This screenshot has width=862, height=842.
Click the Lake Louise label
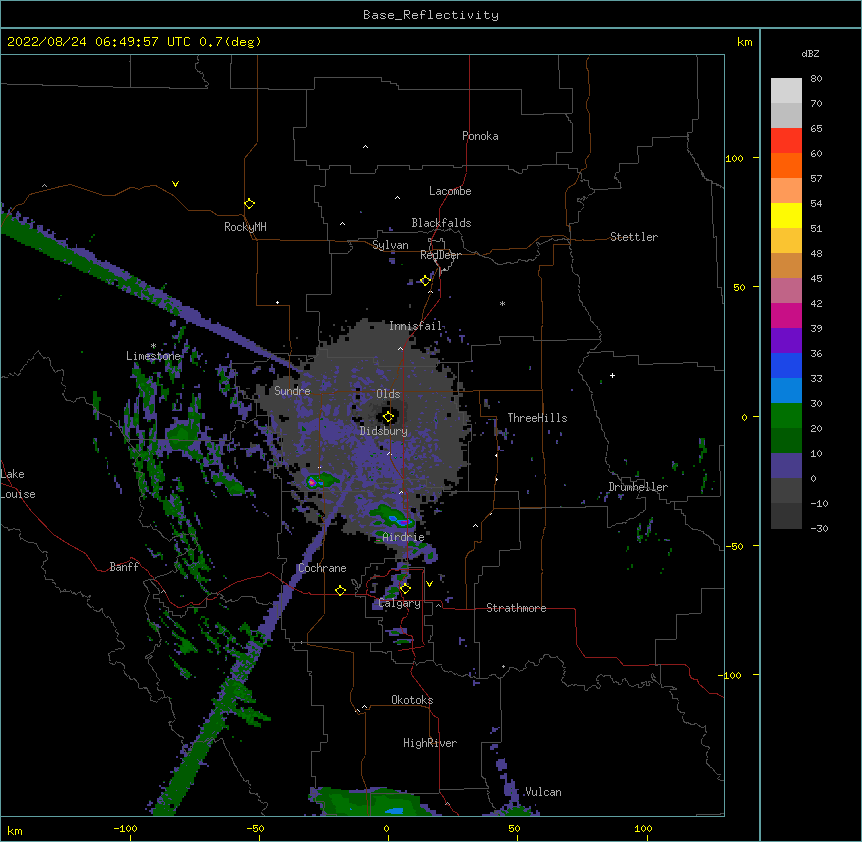pos(18,484)
